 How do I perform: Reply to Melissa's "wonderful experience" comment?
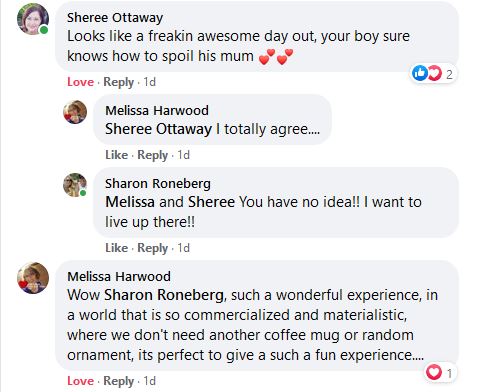point(118,381)
